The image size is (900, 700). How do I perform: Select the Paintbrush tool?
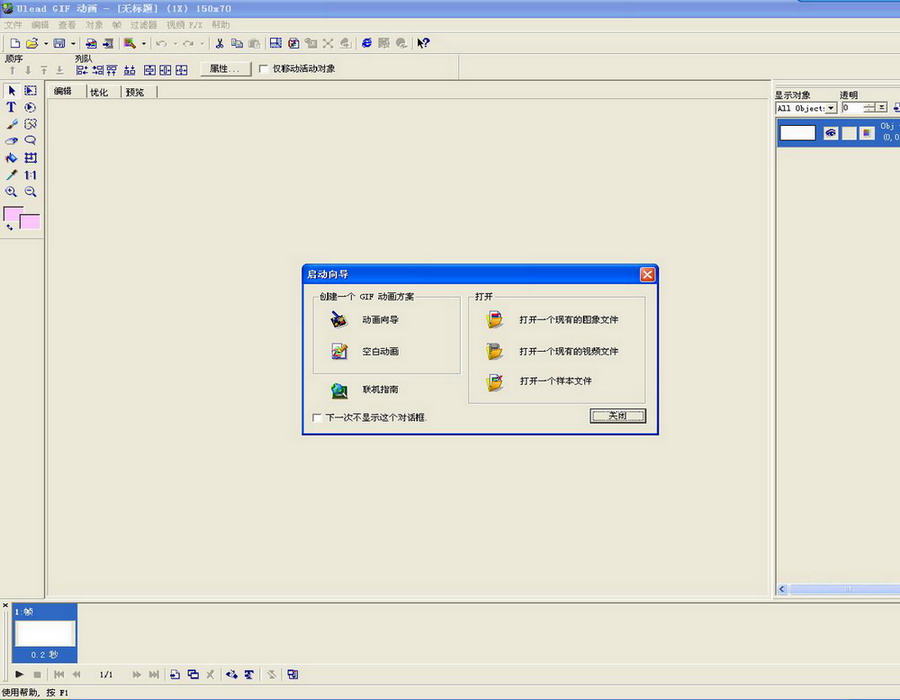click(11, 124)
